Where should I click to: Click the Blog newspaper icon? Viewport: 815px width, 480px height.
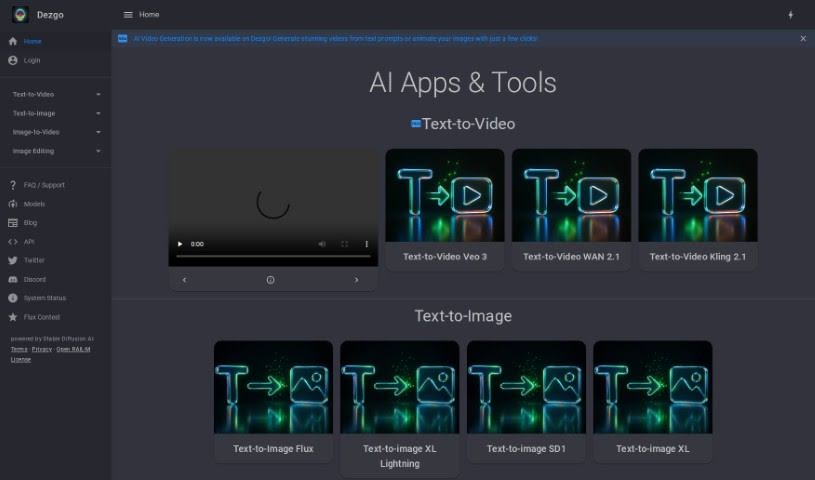pos(13,223)
